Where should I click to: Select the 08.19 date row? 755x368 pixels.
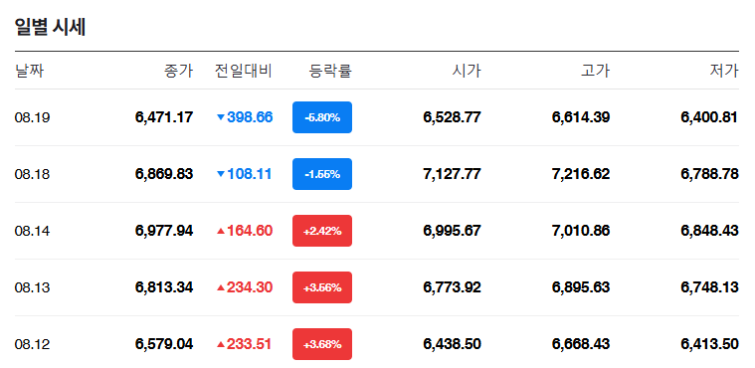(377, 117)
